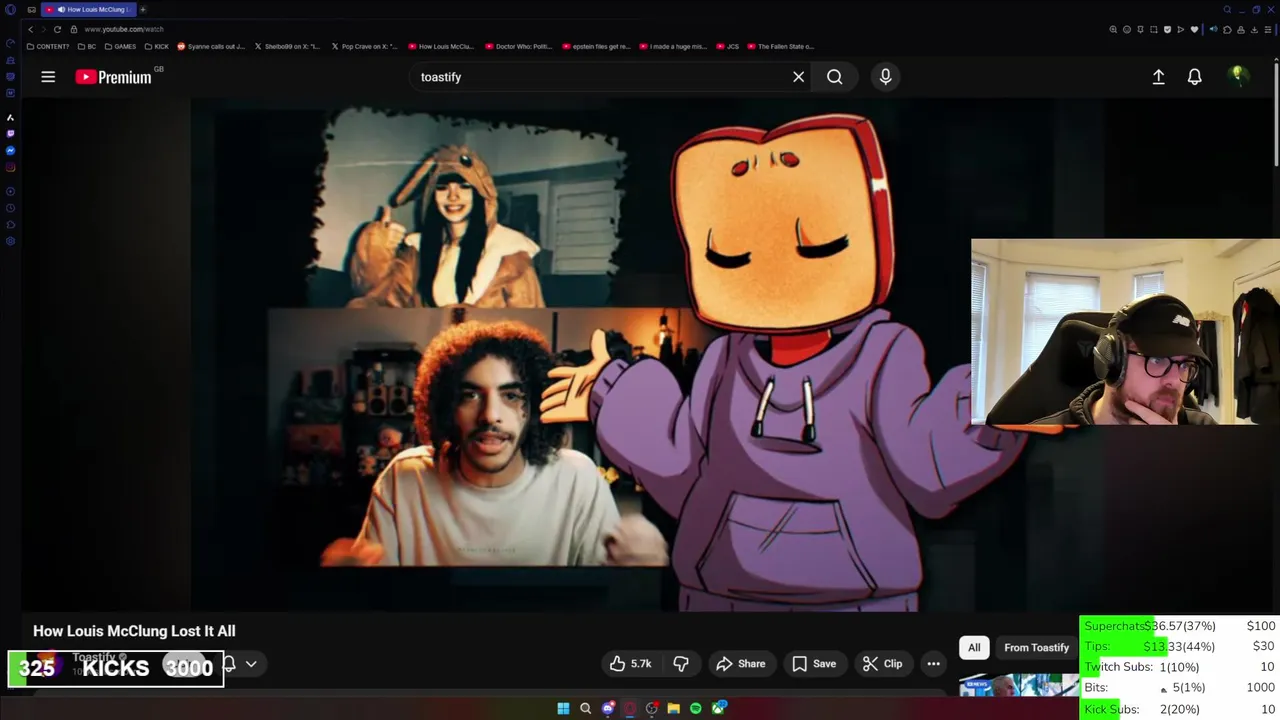1280x720 pixels.
Task: Select the 'How Louis McClung' browser tab
Action: coord(88,9)
